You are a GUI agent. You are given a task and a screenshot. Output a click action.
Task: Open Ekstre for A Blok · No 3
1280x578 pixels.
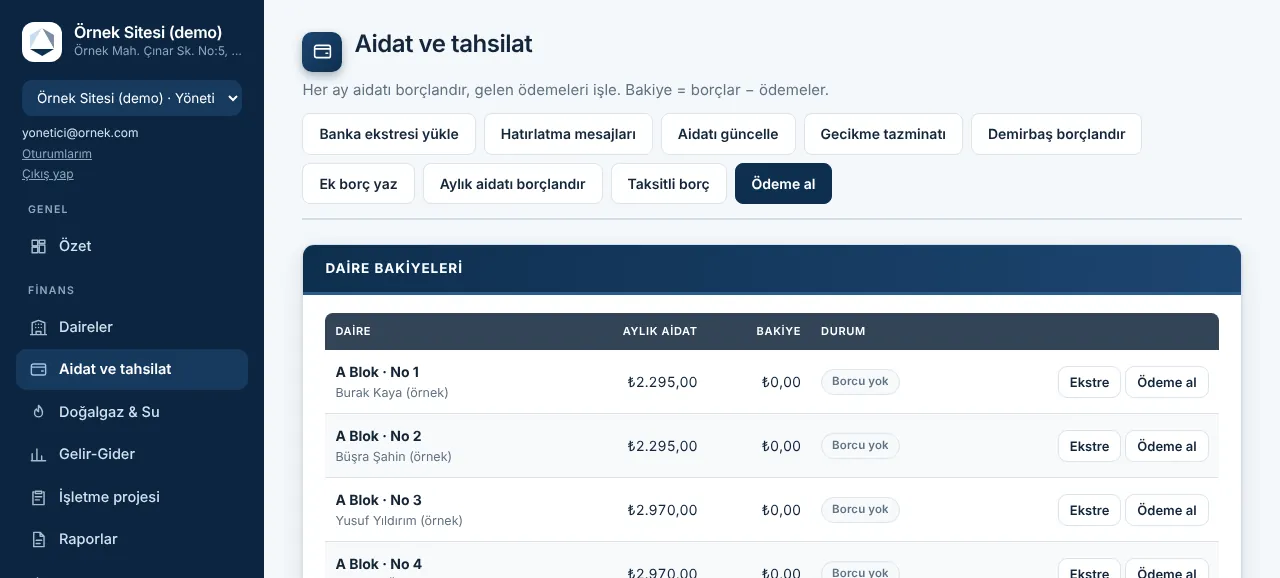click(x=1089, y=510)
